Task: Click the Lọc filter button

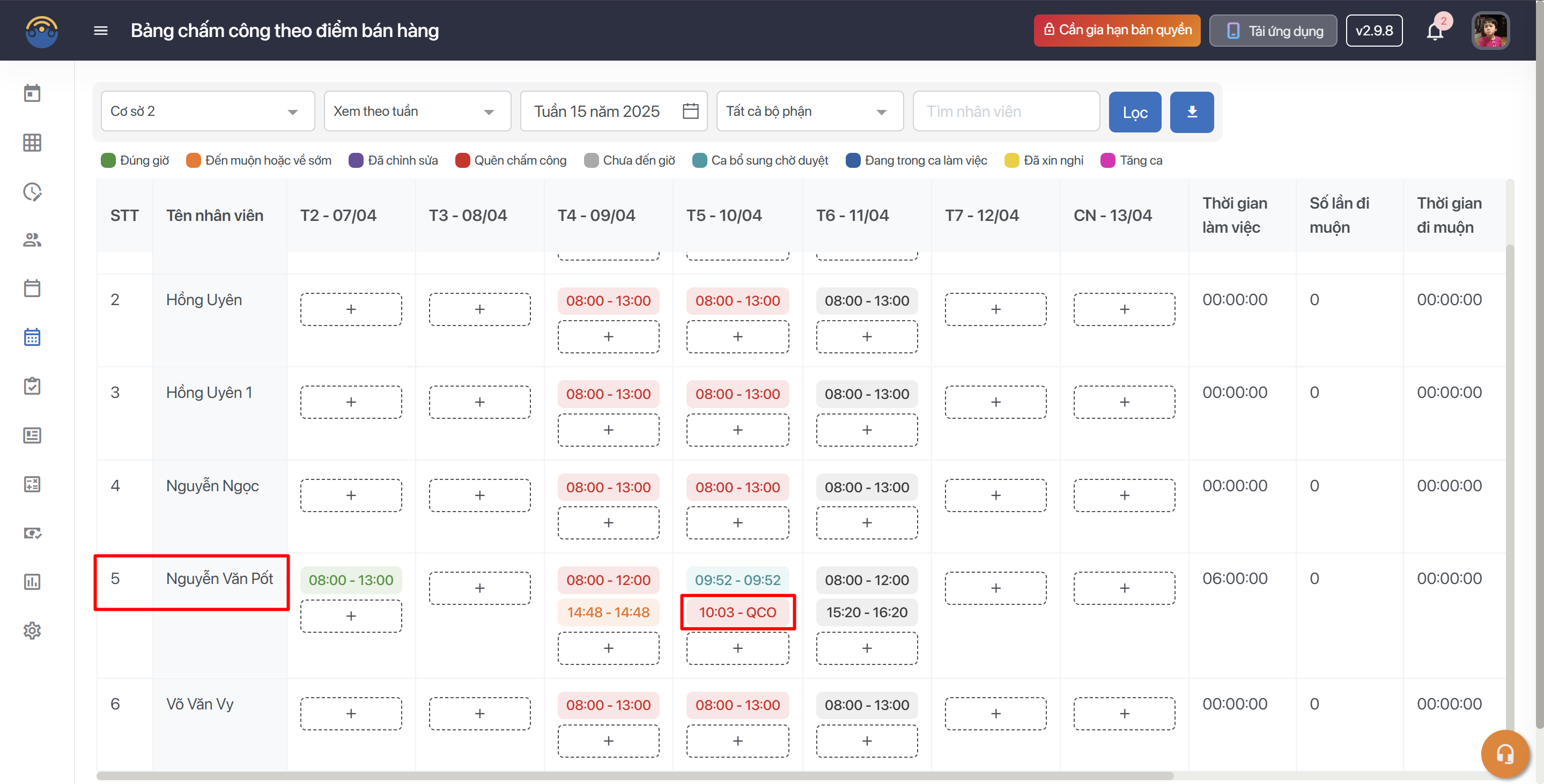Action: pos(1135,112)
